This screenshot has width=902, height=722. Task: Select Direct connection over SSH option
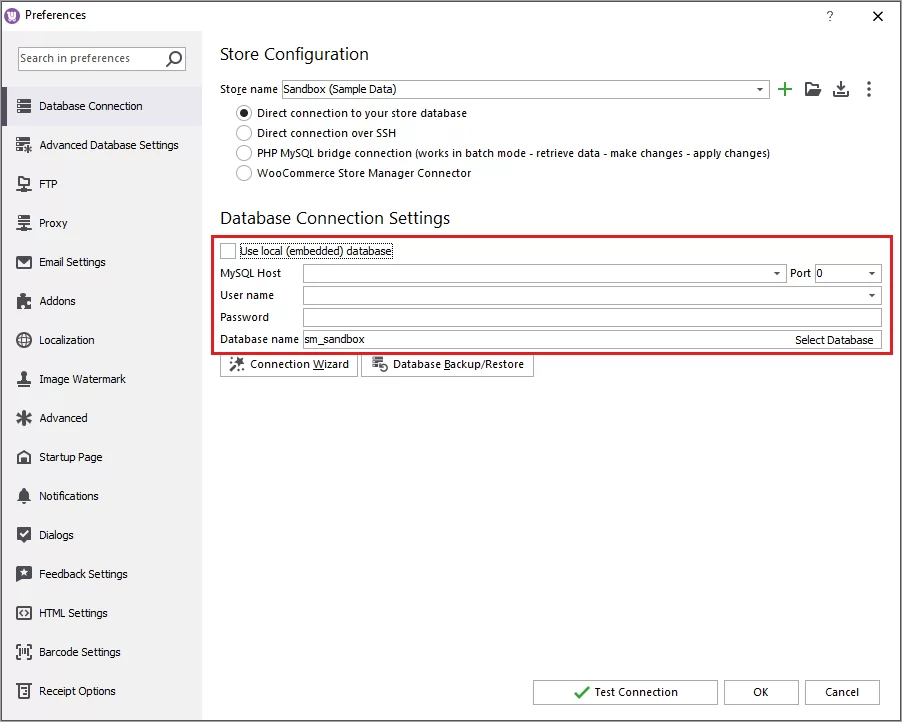point(243,133)
